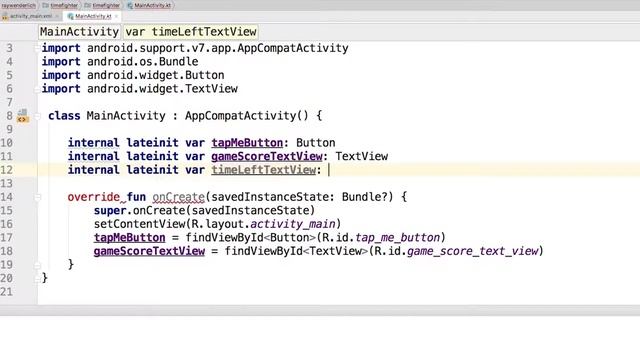Switch to the activity_main.xml tab
The width and height of the screenshot is (640, 360).
click(31, 16)
